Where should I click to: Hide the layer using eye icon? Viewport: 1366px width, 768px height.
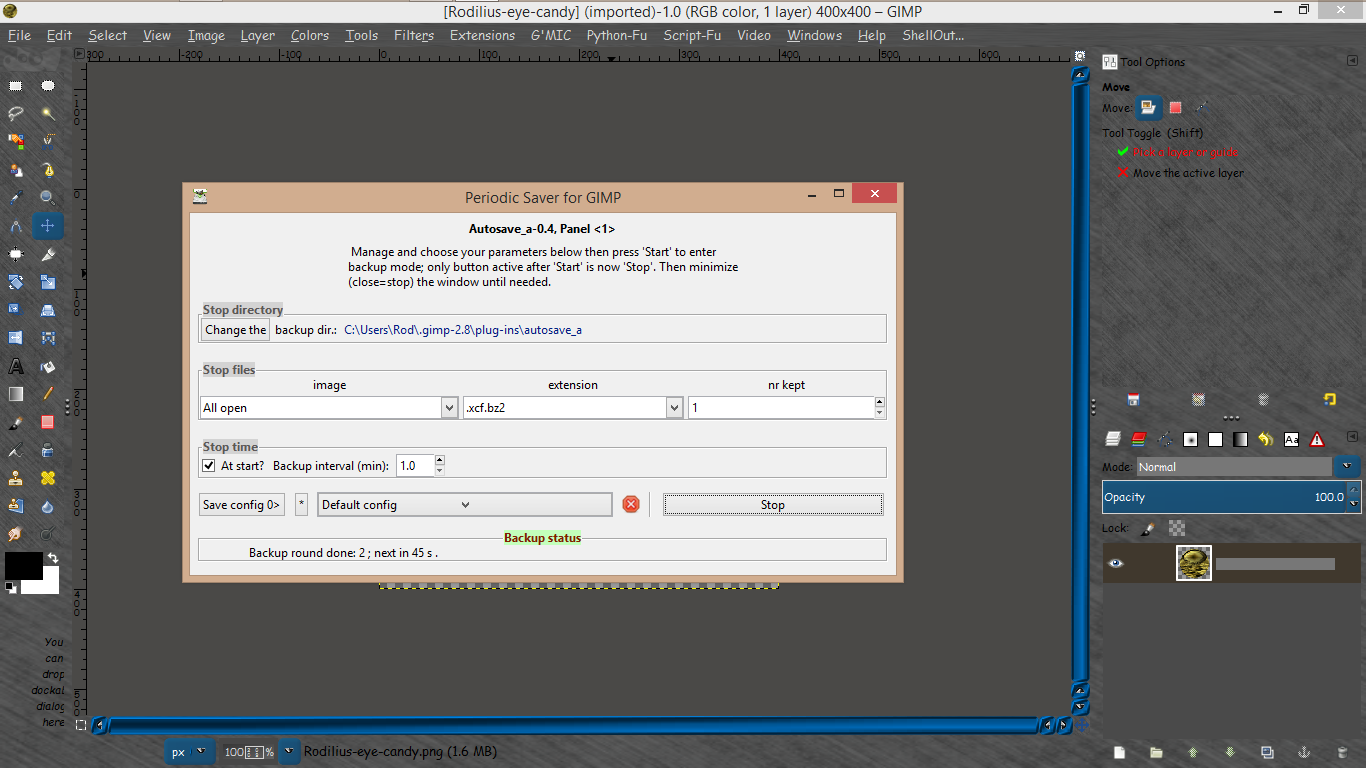click(1116, 564)
